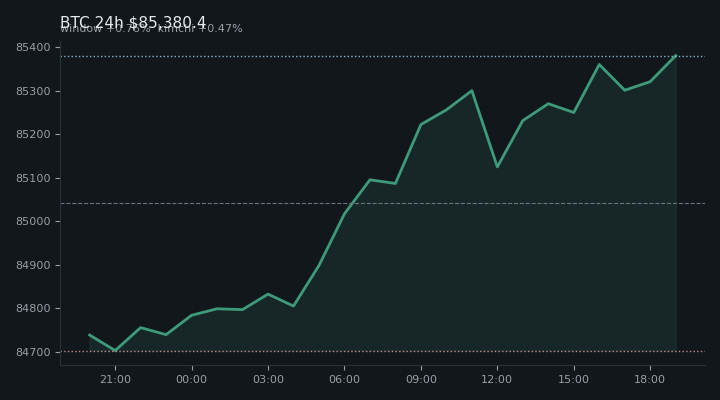Viewport: 720px width, 400px height.
Task: Click the 18:00 time axis label
Action: click(x=650, y=379)
